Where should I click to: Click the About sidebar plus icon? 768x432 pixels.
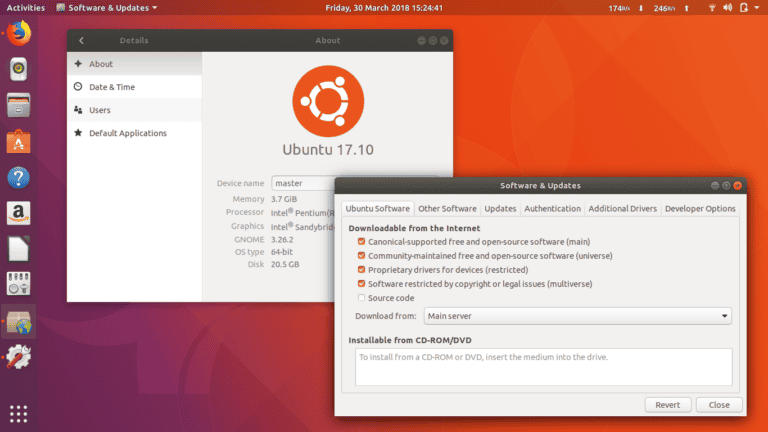click(x=78, y=64)
